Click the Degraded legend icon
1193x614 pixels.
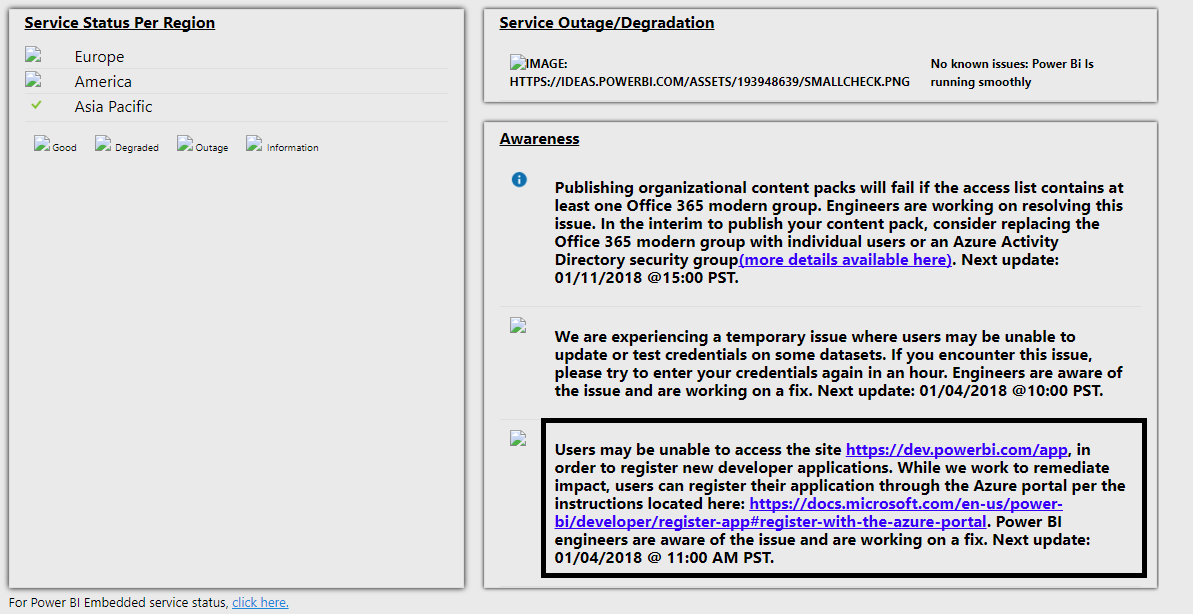click(103, 143)
